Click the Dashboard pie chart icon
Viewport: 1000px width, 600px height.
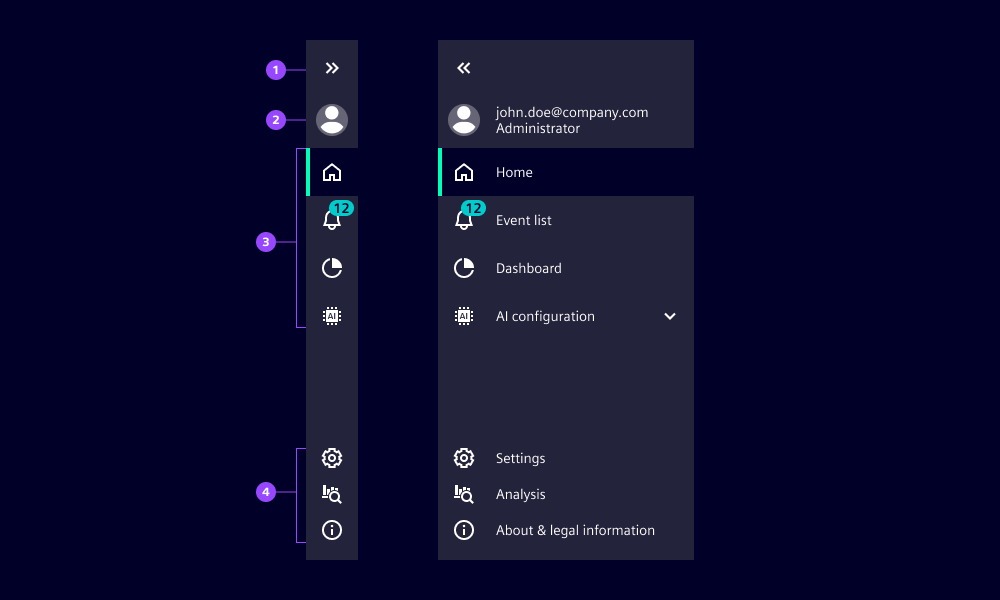point(332,268)
